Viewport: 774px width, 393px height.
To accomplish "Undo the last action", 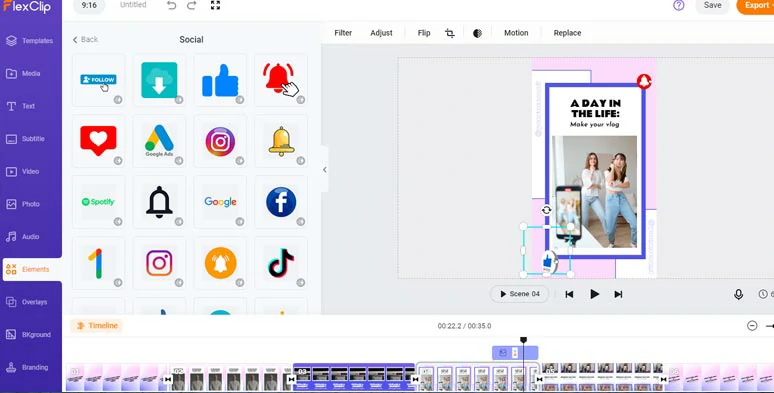I will point(171,5).
